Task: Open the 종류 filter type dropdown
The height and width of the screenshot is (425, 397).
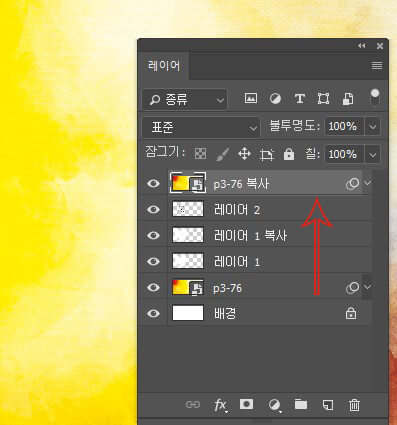Action: tap(185, 99)
